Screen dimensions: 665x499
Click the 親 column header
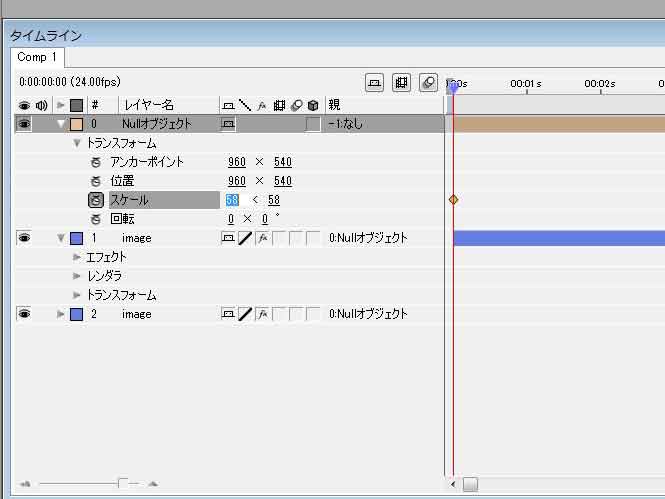click(x=334, y=104)
